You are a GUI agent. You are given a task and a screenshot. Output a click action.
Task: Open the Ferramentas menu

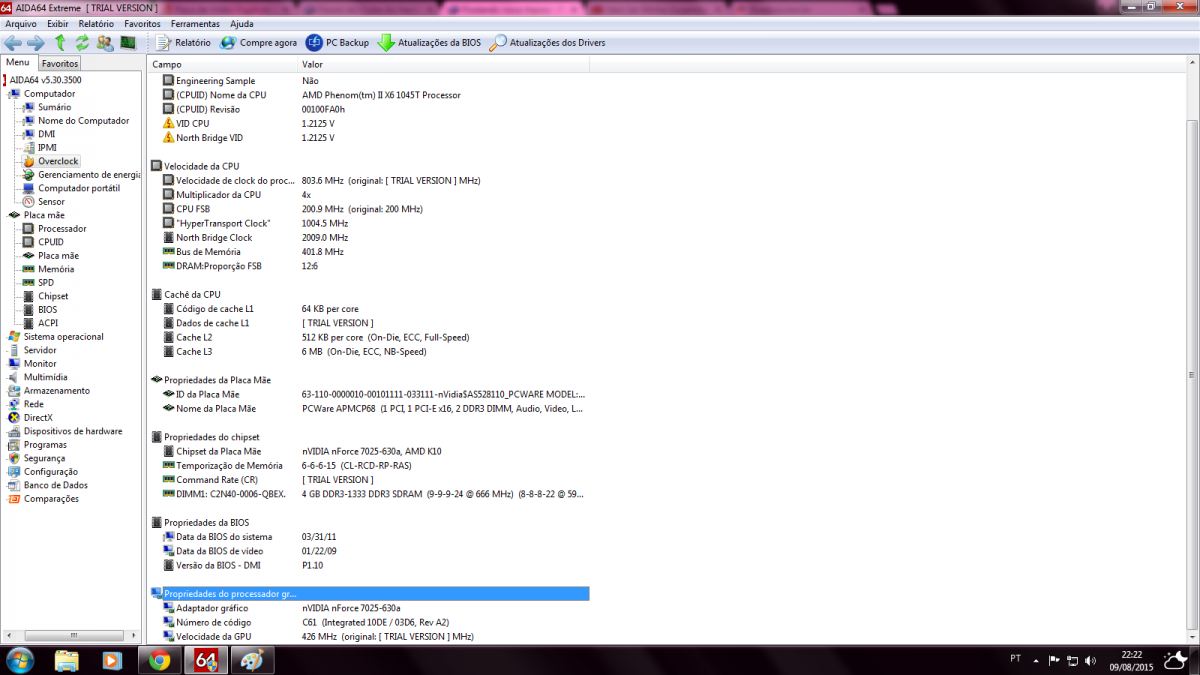click(196, 23)
